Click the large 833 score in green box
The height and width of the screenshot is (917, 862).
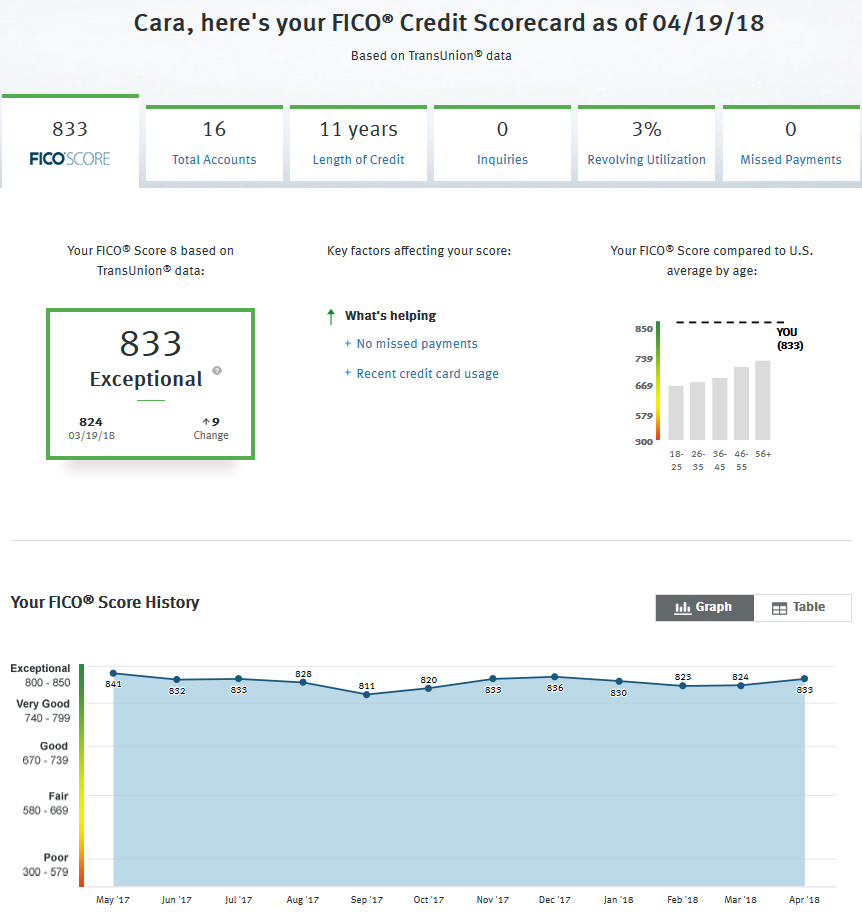151,343
